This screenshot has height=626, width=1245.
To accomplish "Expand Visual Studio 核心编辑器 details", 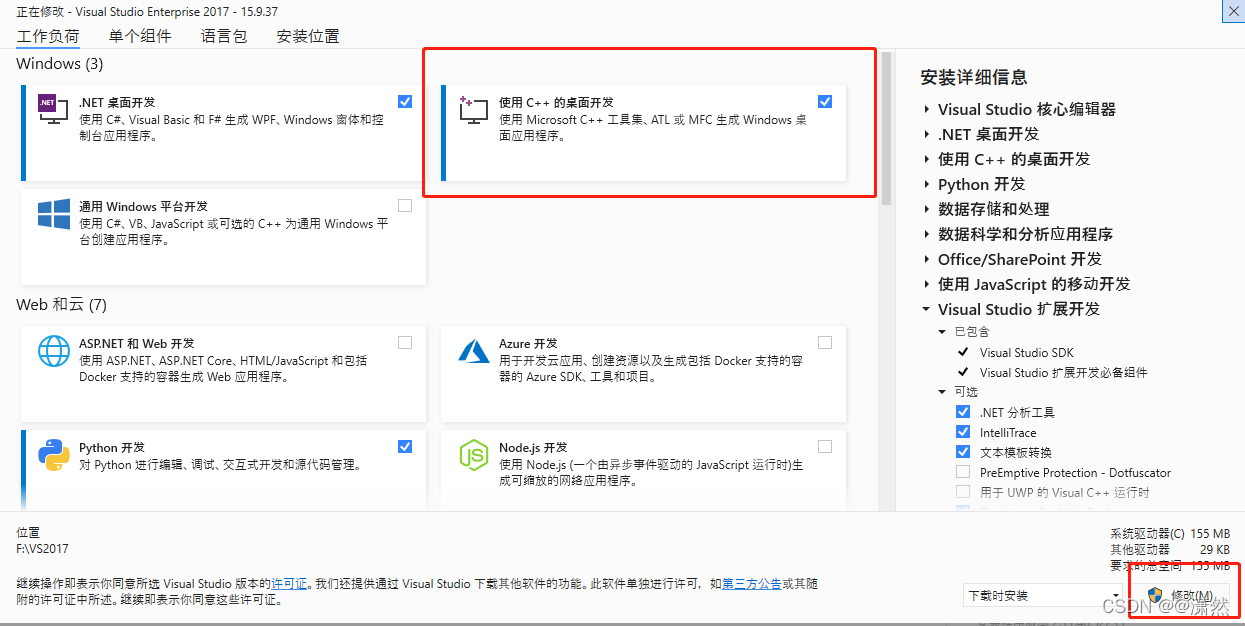I will (x=926, y=109).
